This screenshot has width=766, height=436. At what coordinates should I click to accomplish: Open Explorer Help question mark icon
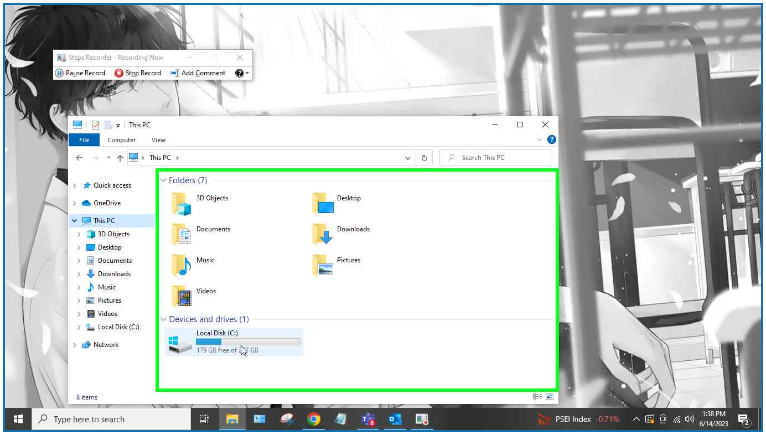tap(552, 140)
